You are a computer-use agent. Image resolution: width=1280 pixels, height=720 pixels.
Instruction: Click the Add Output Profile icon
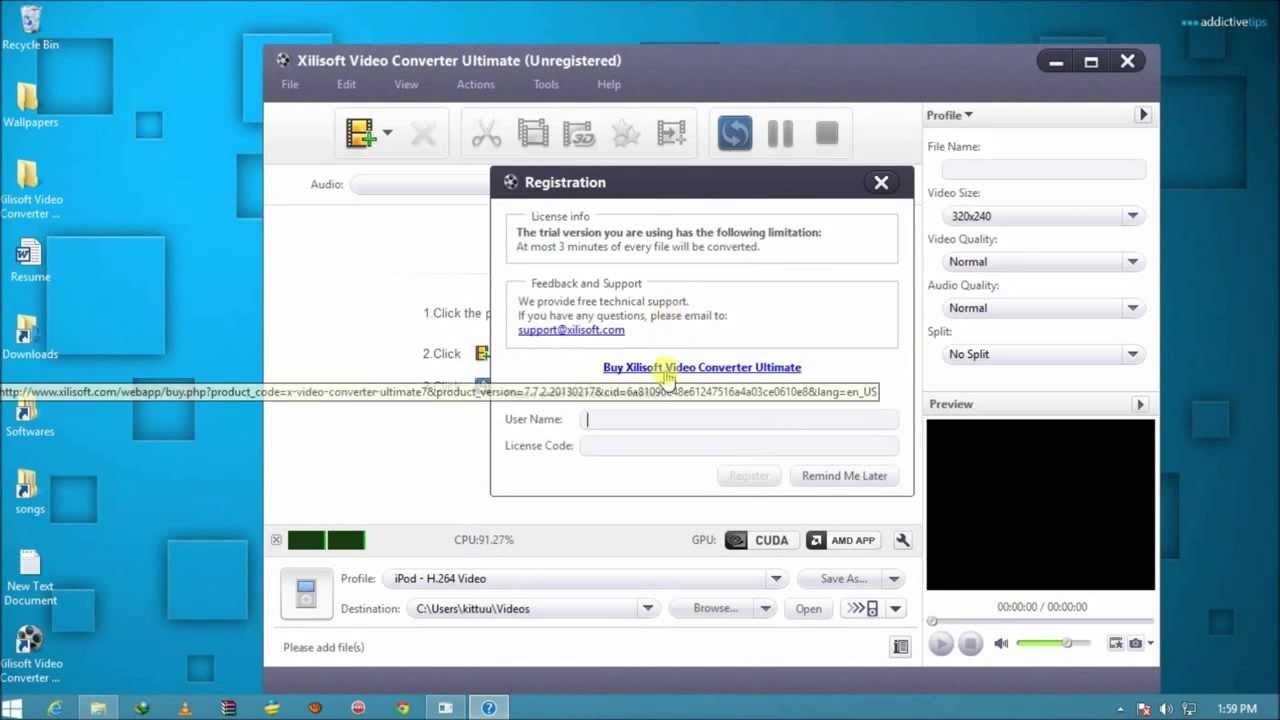[x=672, y=134]
